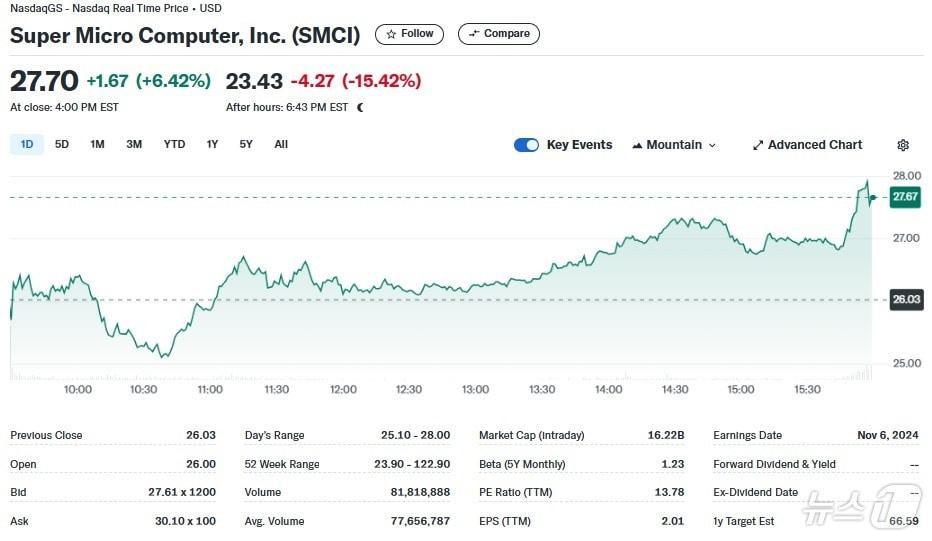
Task: Click the after hours moon icon
Action: tap(360, 107)
